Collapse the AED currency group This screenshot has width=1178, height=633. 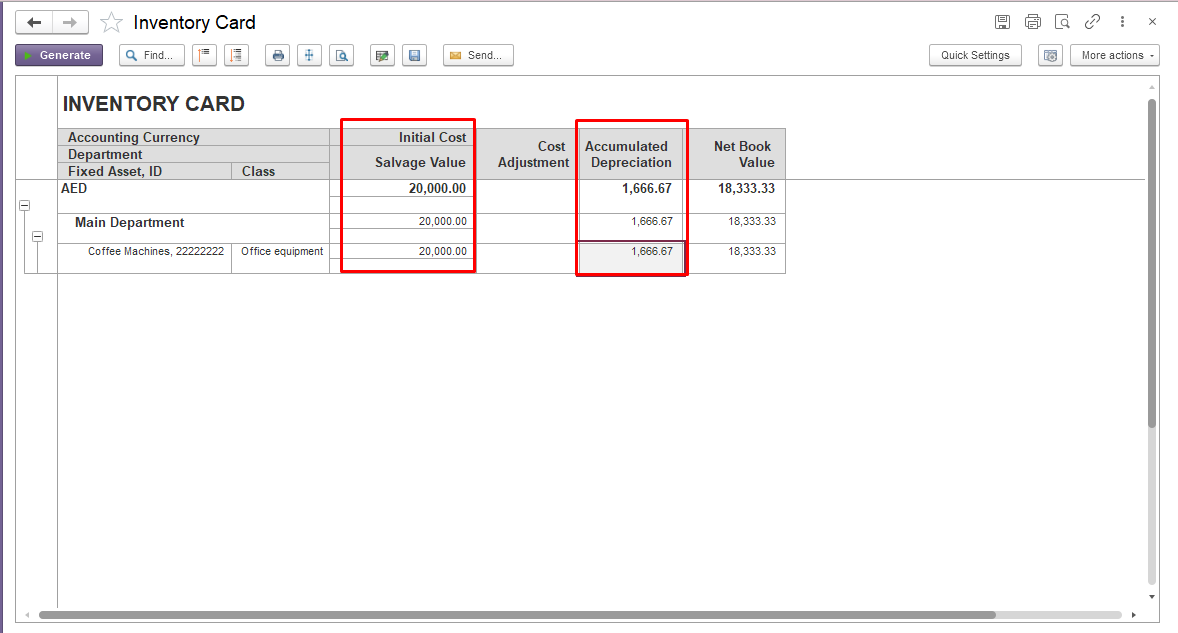pos(24,205)
